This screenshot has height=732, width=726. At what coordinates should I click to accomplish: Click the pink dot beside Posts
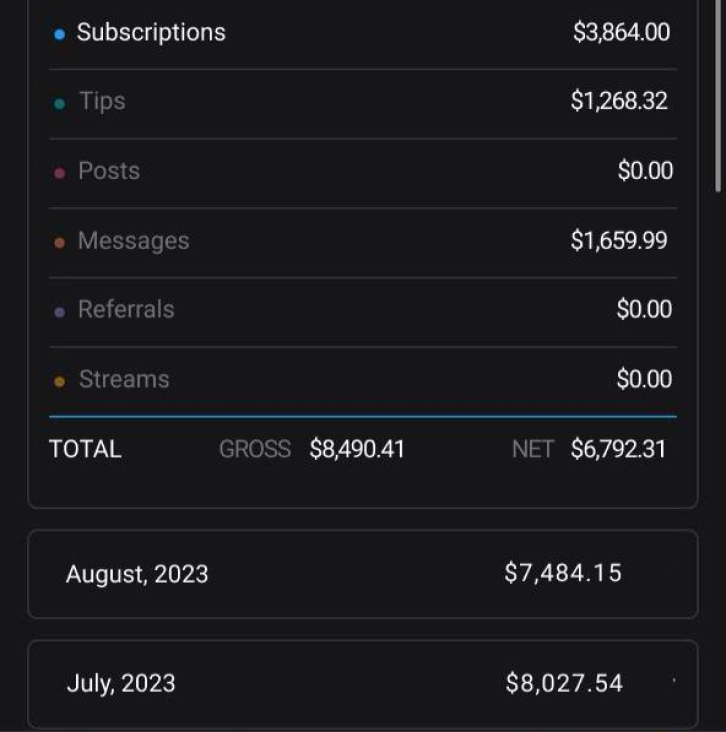[59, 173]
